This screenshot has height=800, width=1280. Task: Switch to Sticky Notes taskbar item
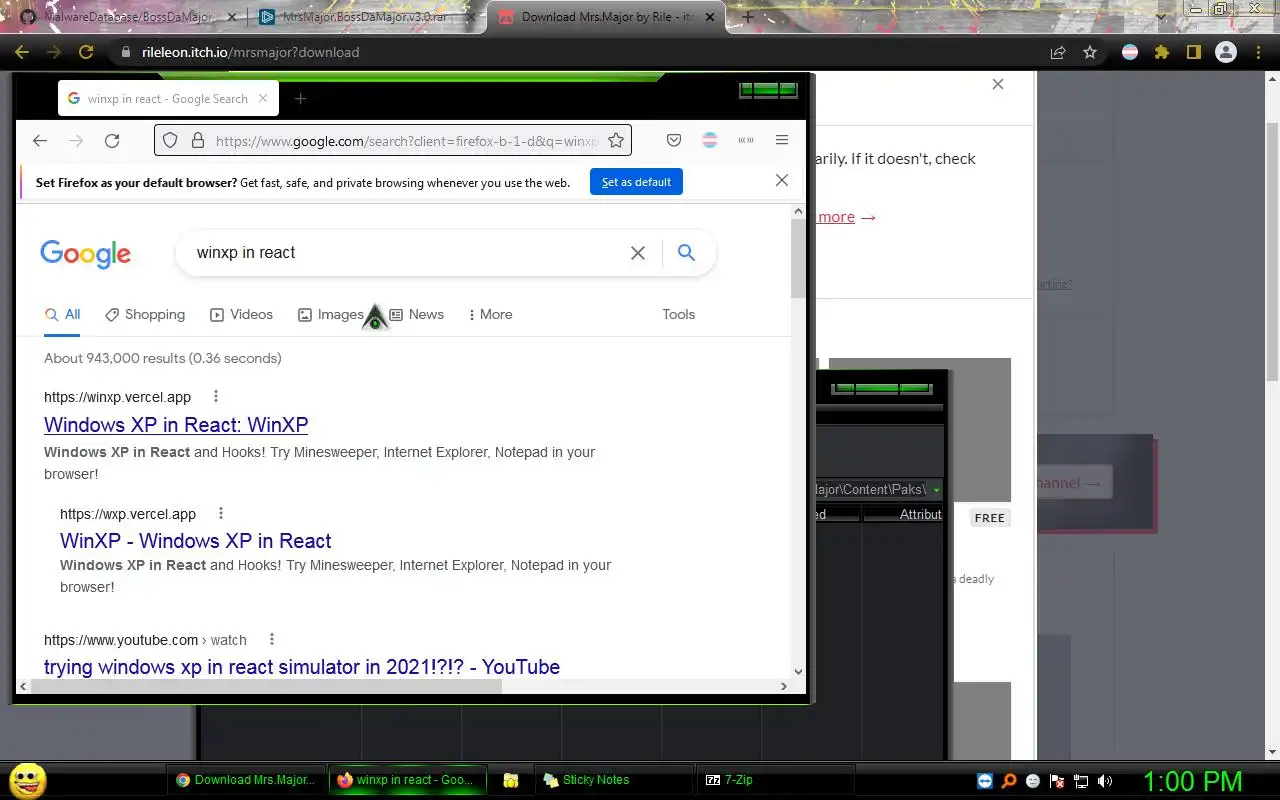pyautogui.click(x=612, y=780)
